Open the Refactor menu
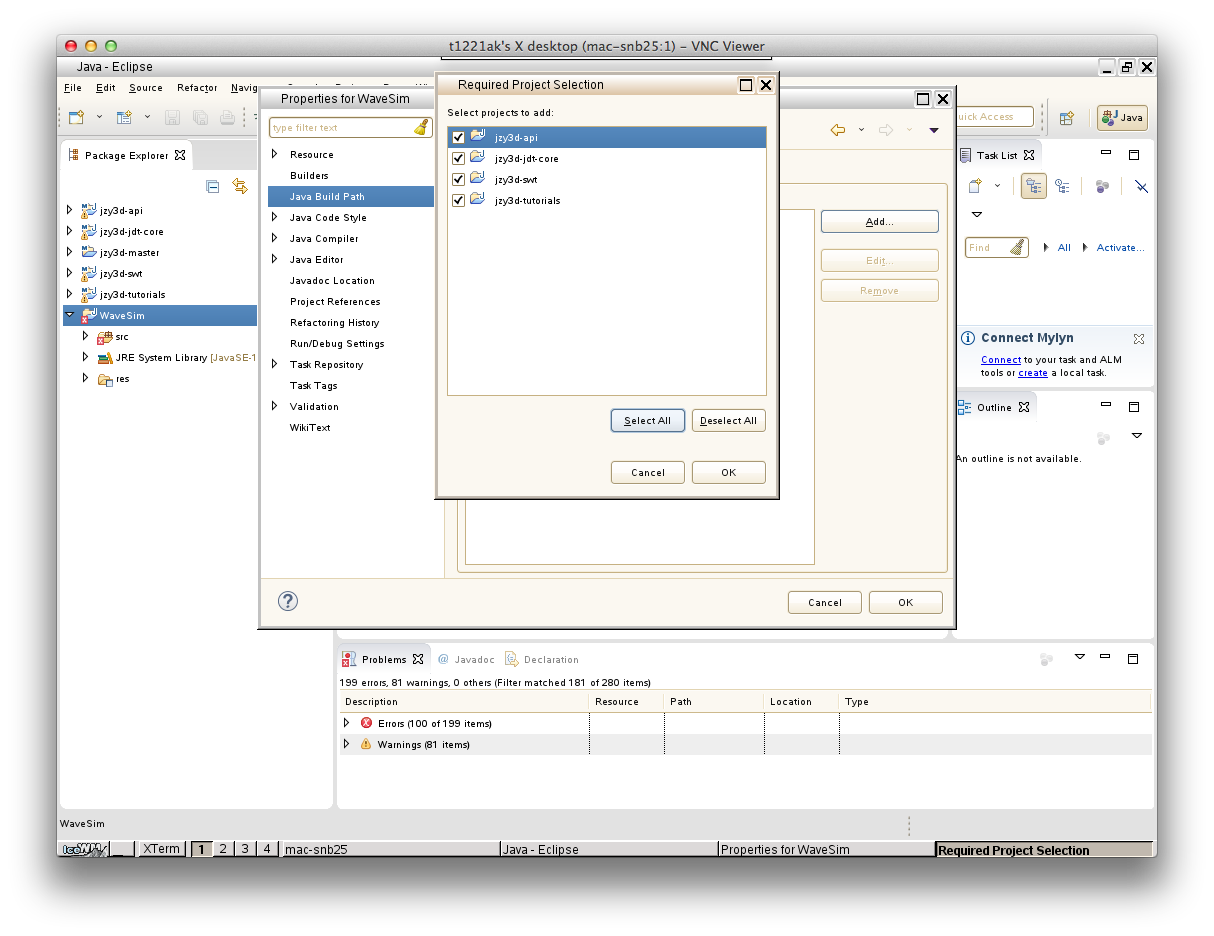Screen dimensions: 1214x936 click(197, 88)
